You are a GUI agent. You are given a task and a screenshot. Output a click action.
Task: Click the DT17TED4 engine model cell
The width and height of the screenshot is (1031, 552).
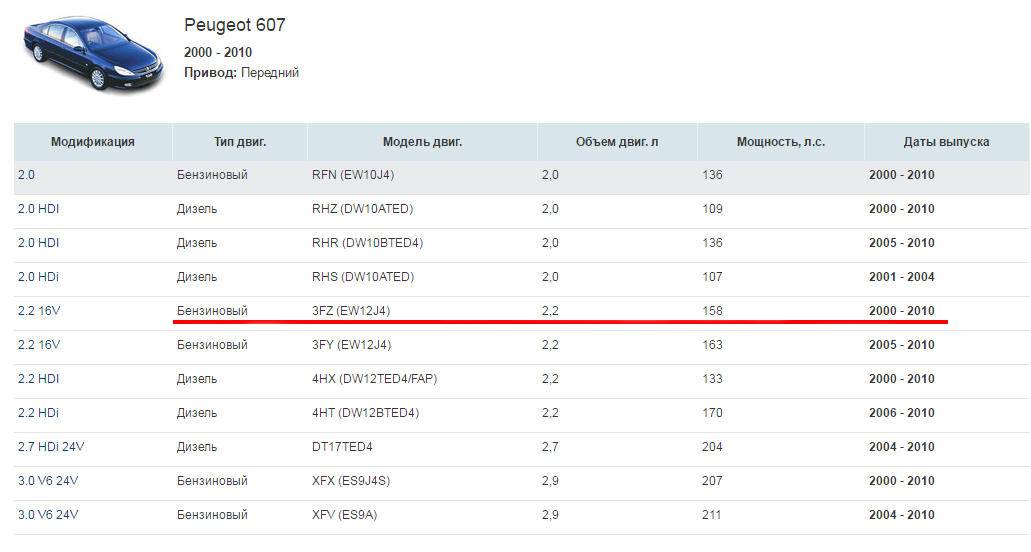pos(342,447)
